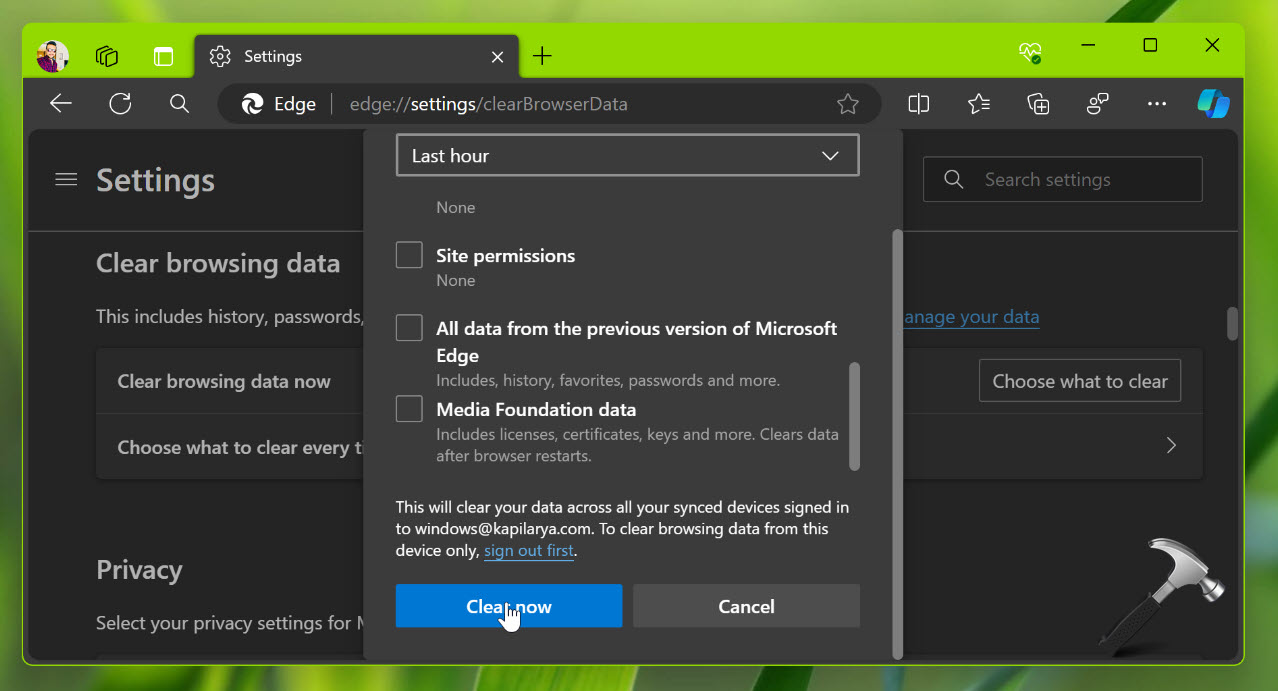Click the sign out first link

click(529, 551)
